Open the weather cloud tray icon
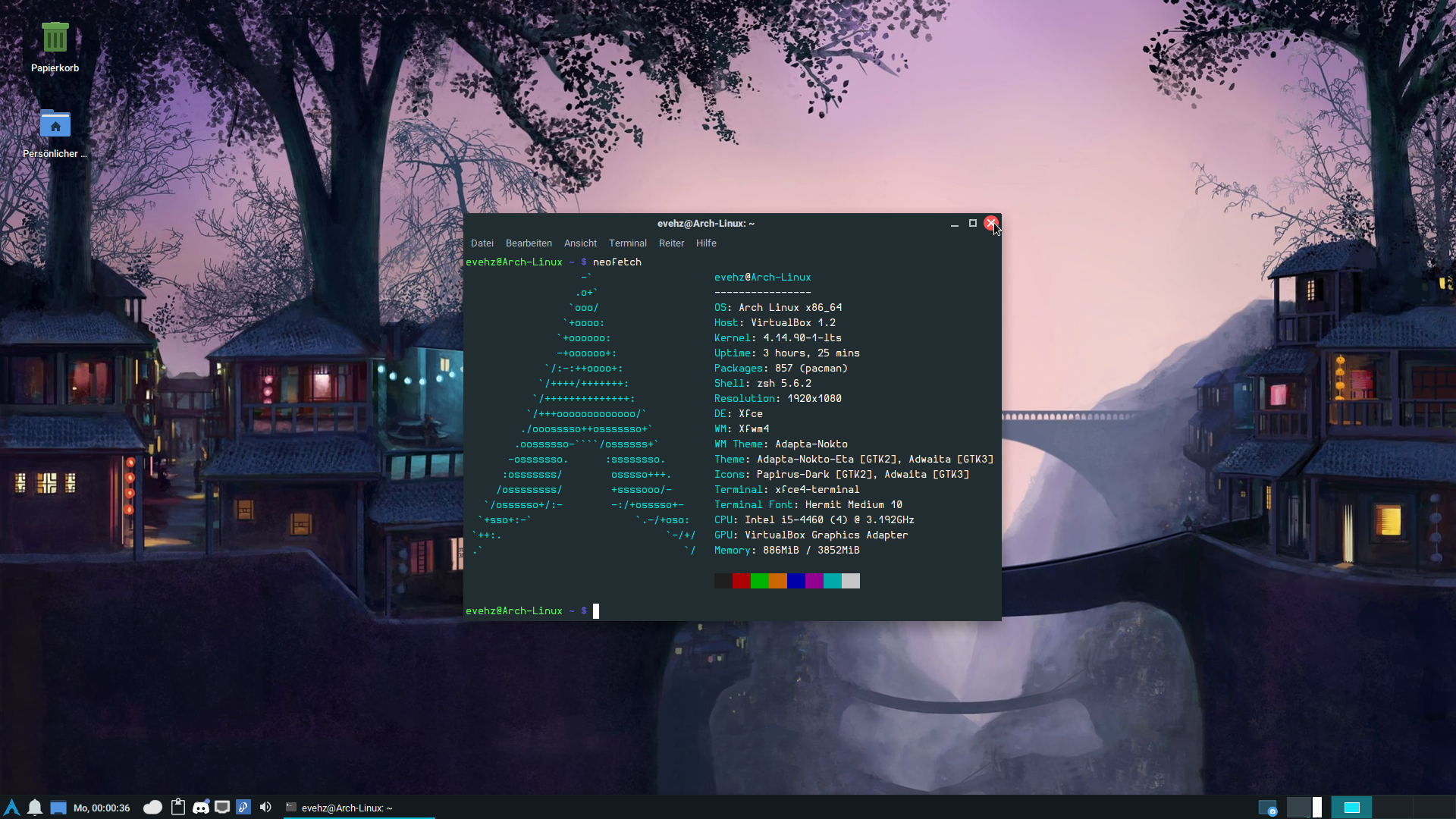1456x819 pixels. (x=152, y=807)
